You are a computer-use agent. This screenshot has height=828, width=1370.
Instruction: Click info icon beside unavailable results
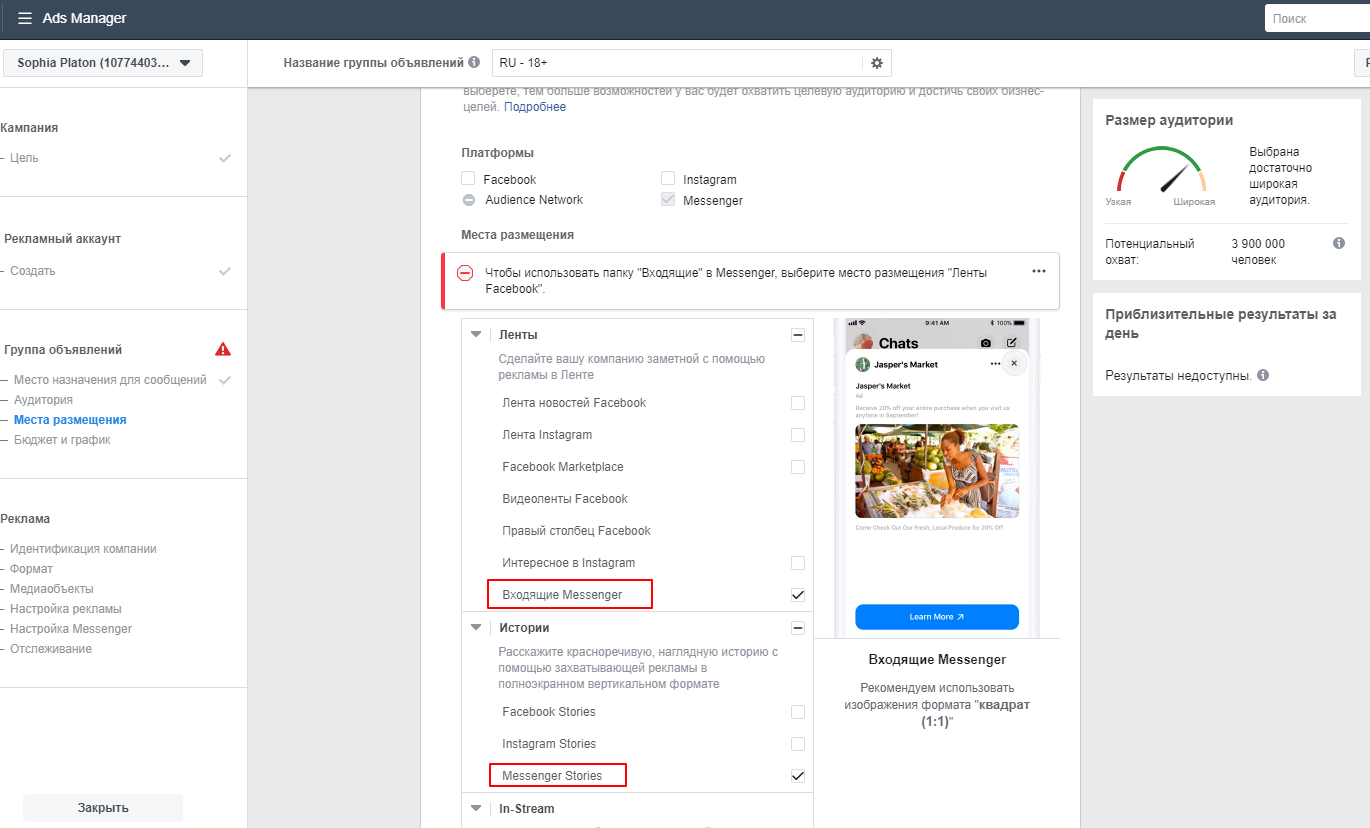point(1263,376)
